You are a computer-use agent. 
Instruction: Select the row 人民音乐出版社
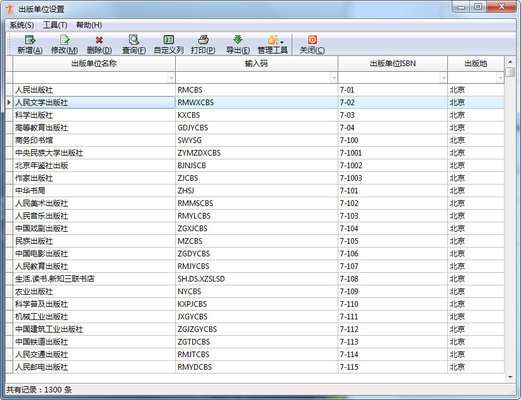[x=258, y=216]
